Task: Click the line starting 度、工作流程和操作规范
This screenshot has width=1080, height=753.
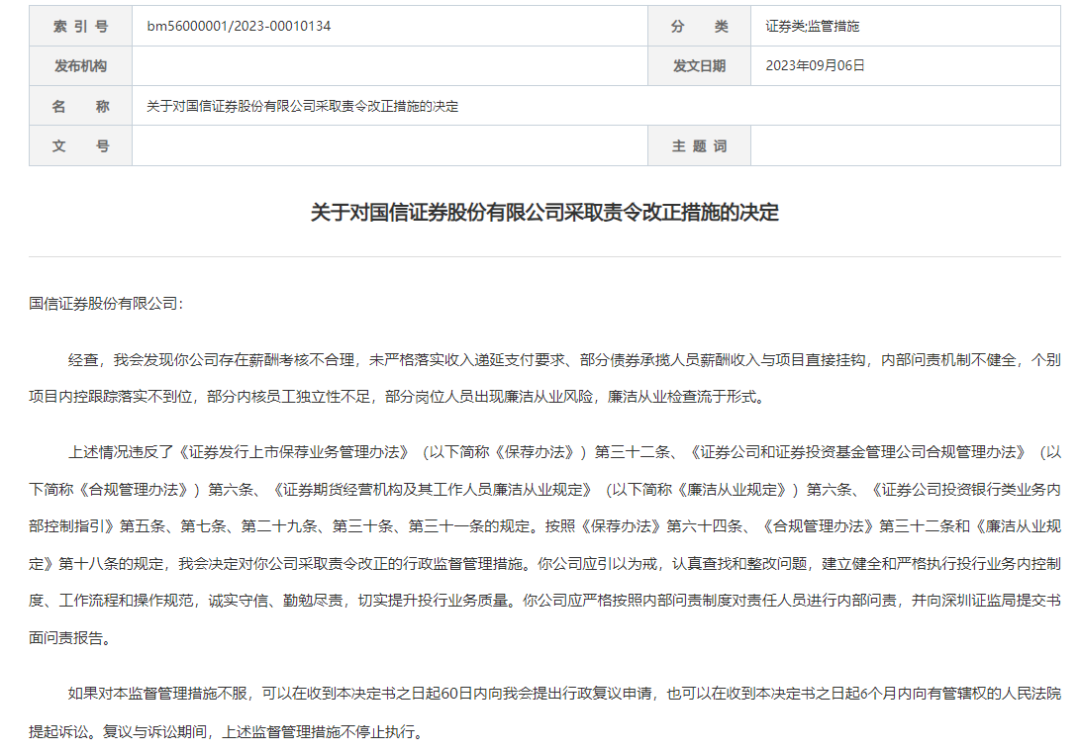Action: click(x=545, y=601)
